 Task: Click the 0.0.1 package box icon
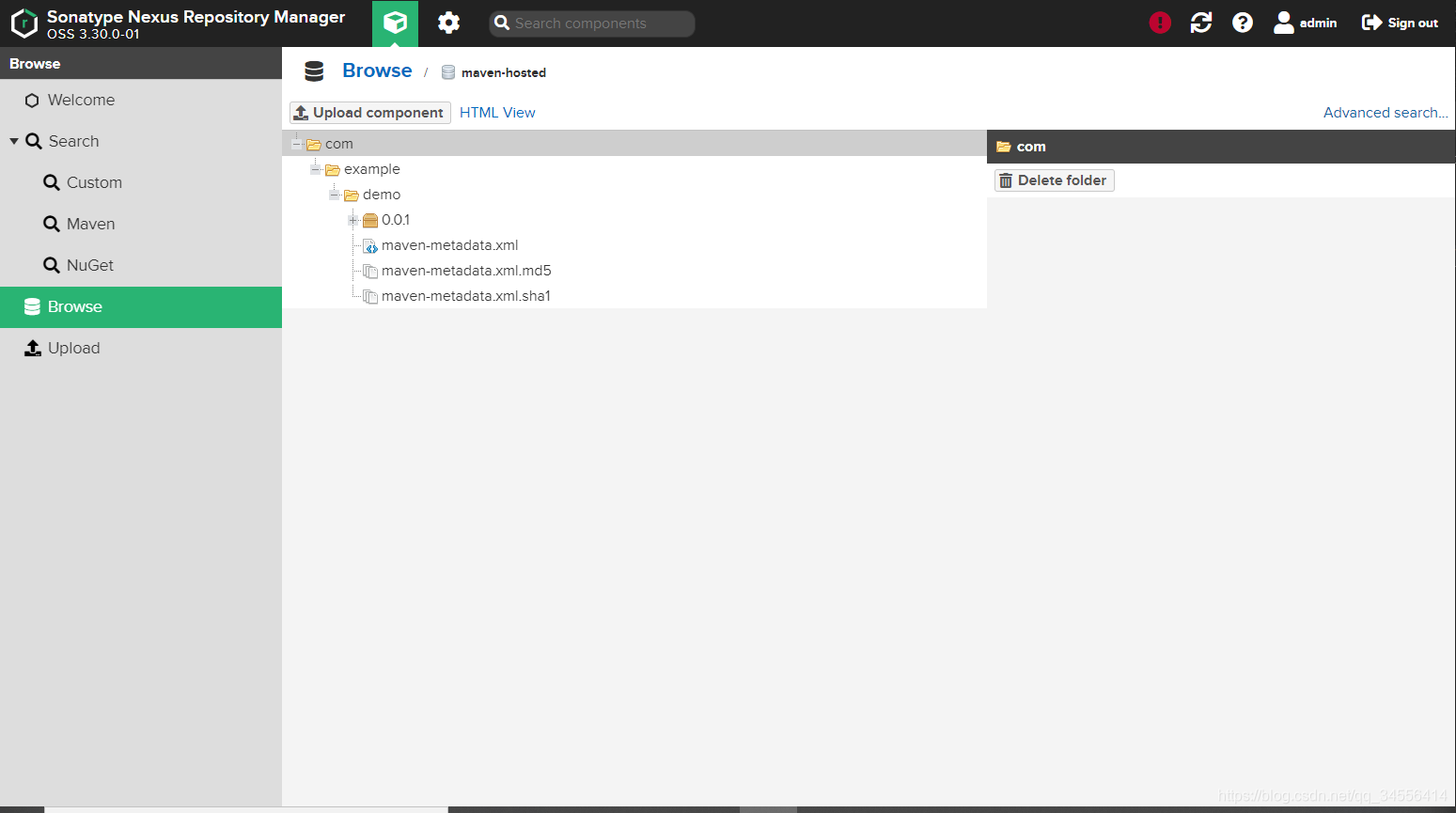pos(370,221)
